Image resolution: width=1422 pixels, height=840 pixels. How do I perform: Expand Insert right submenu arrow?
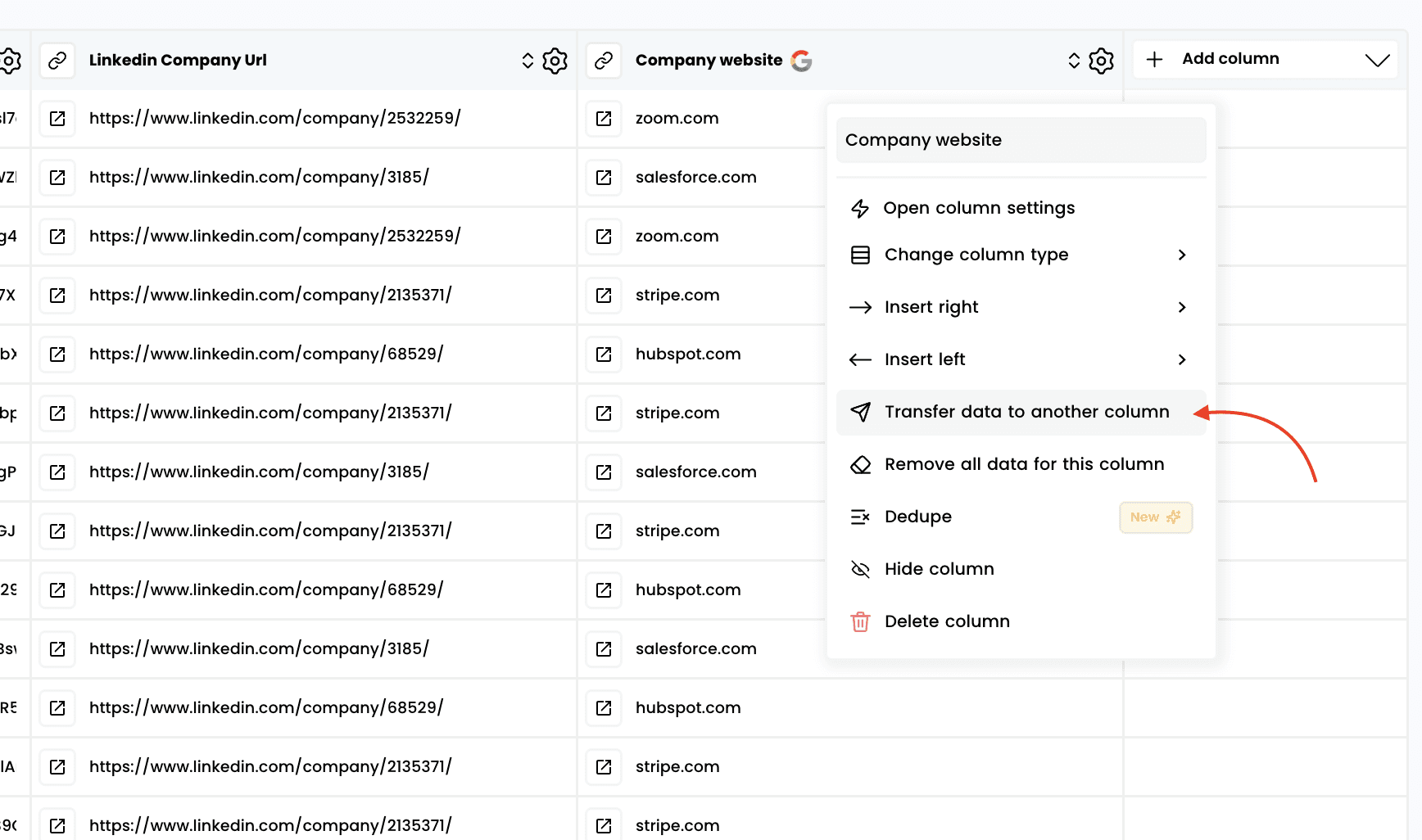point(1182,307)
